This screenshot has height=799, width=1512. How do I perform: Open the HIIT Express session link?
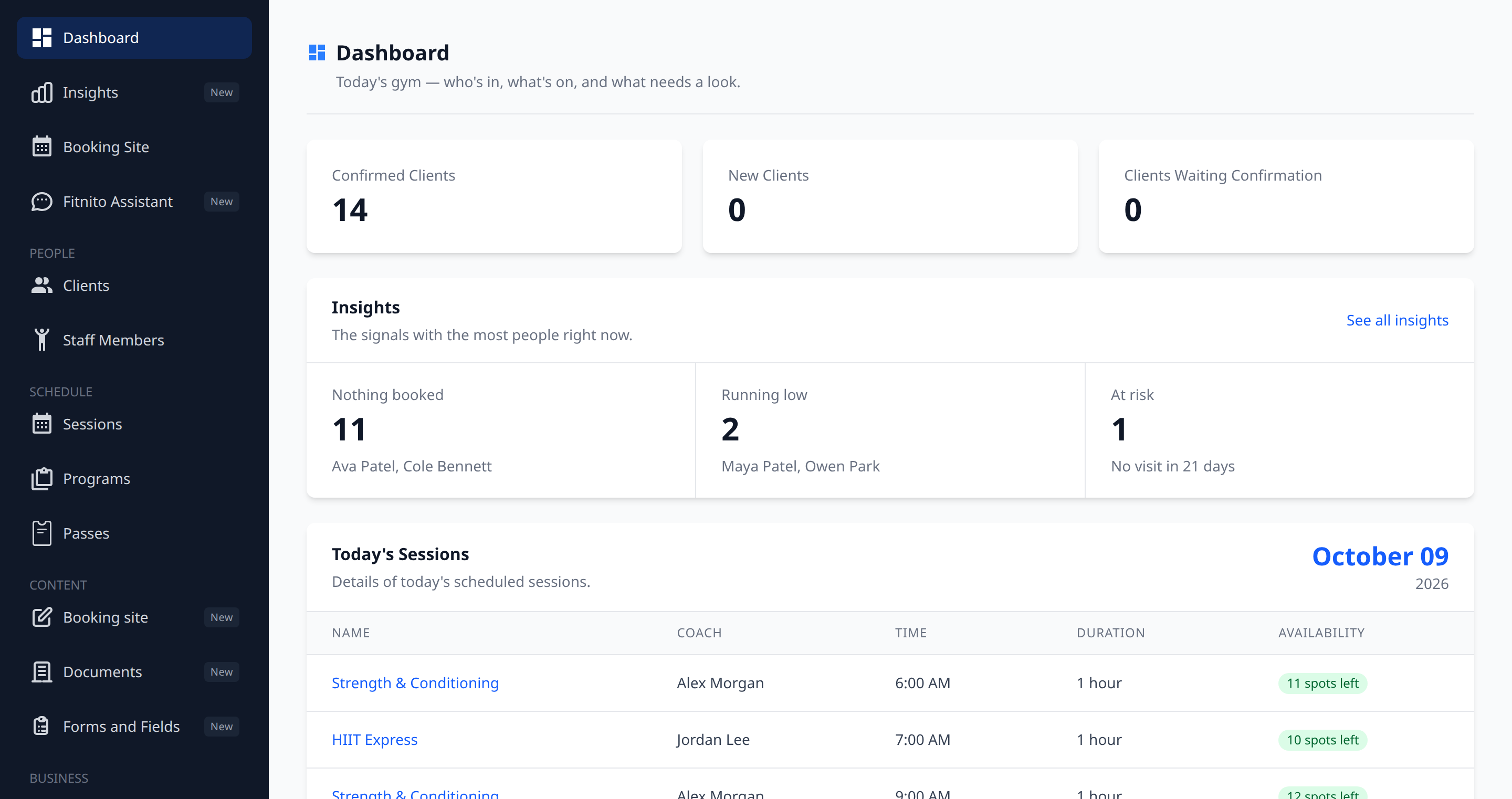pos(374,739)
